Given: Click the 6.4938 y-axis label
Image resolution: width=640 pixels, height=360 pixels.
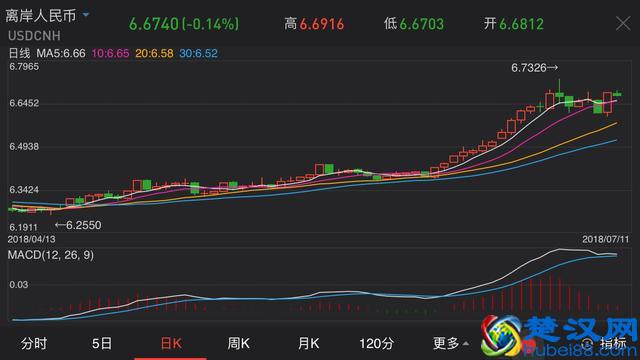Looking at the screenshot, I should (24, 147).
